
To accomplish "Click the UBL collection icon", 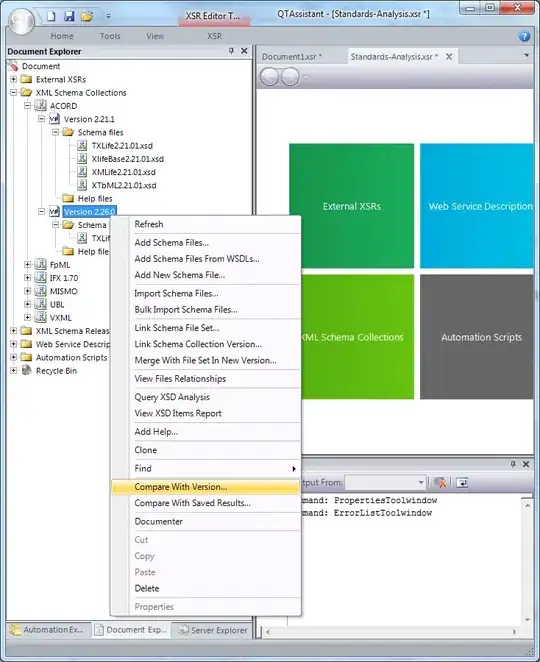I will [41, 304].
